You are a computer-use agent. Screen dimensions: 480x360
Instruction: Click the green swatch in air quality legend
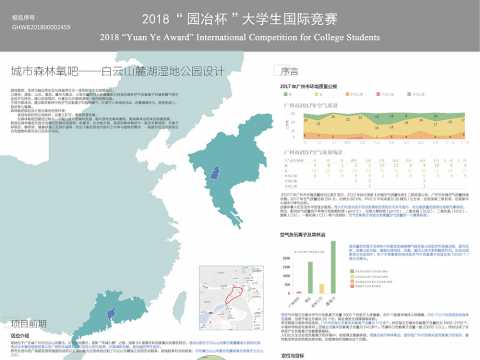point(285,94)
